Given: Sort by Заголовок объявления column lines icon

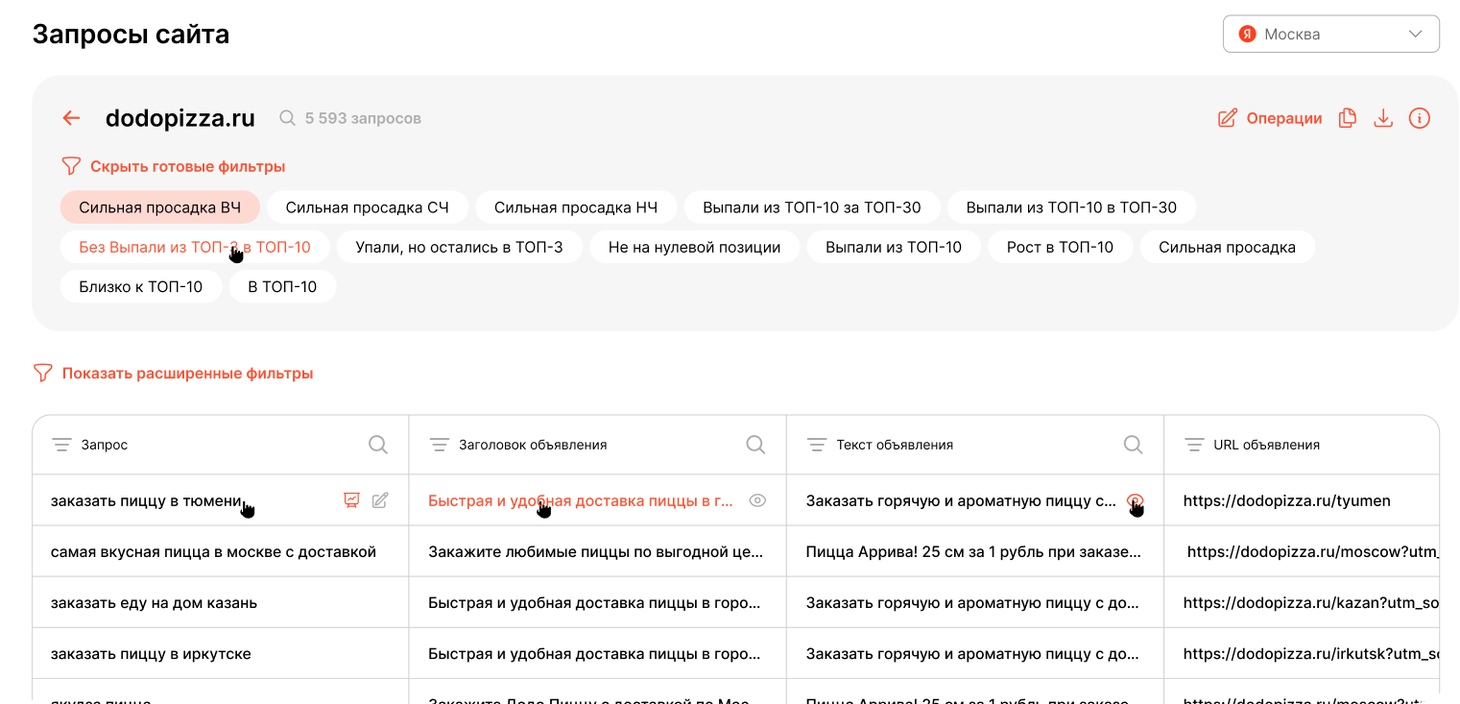Looking at the screenshot, I should 439,444.
